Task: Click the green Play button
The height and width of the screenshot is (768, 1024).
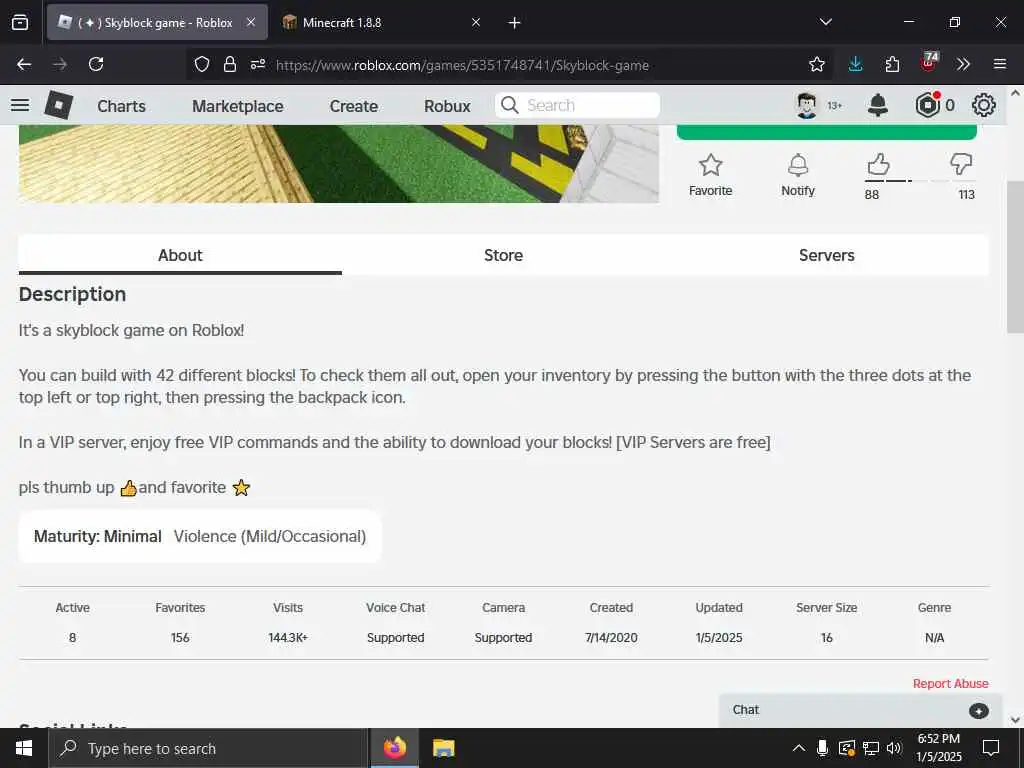Action: tap(827, 132)
